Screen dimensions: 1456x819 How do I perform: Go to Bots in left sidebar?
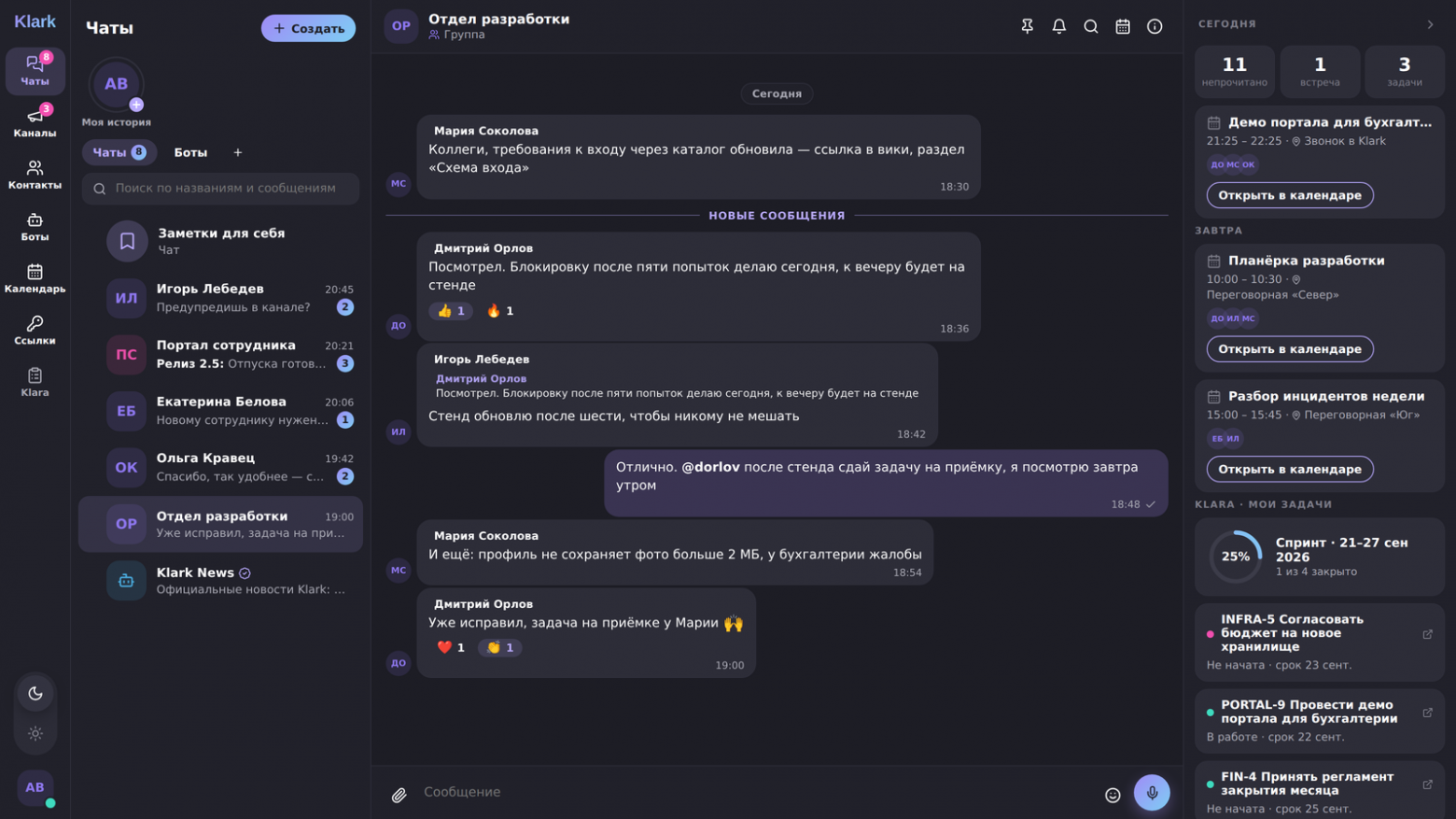[35, 226]
